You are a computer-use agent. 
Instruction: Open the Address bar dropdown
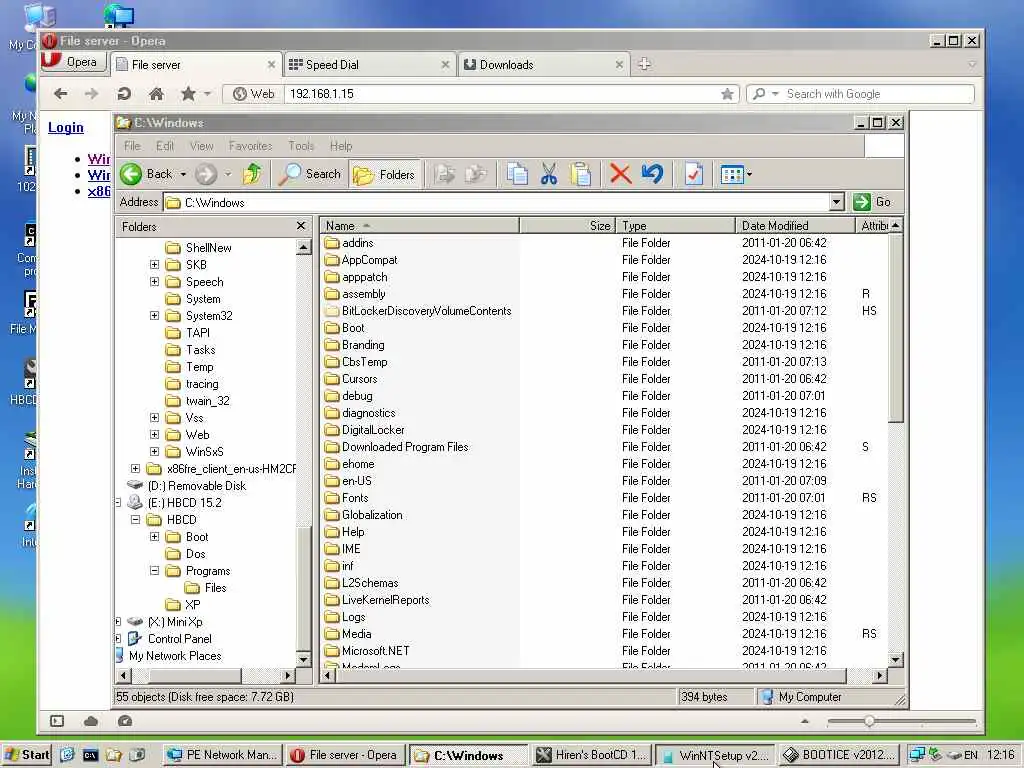coord(837,202)
